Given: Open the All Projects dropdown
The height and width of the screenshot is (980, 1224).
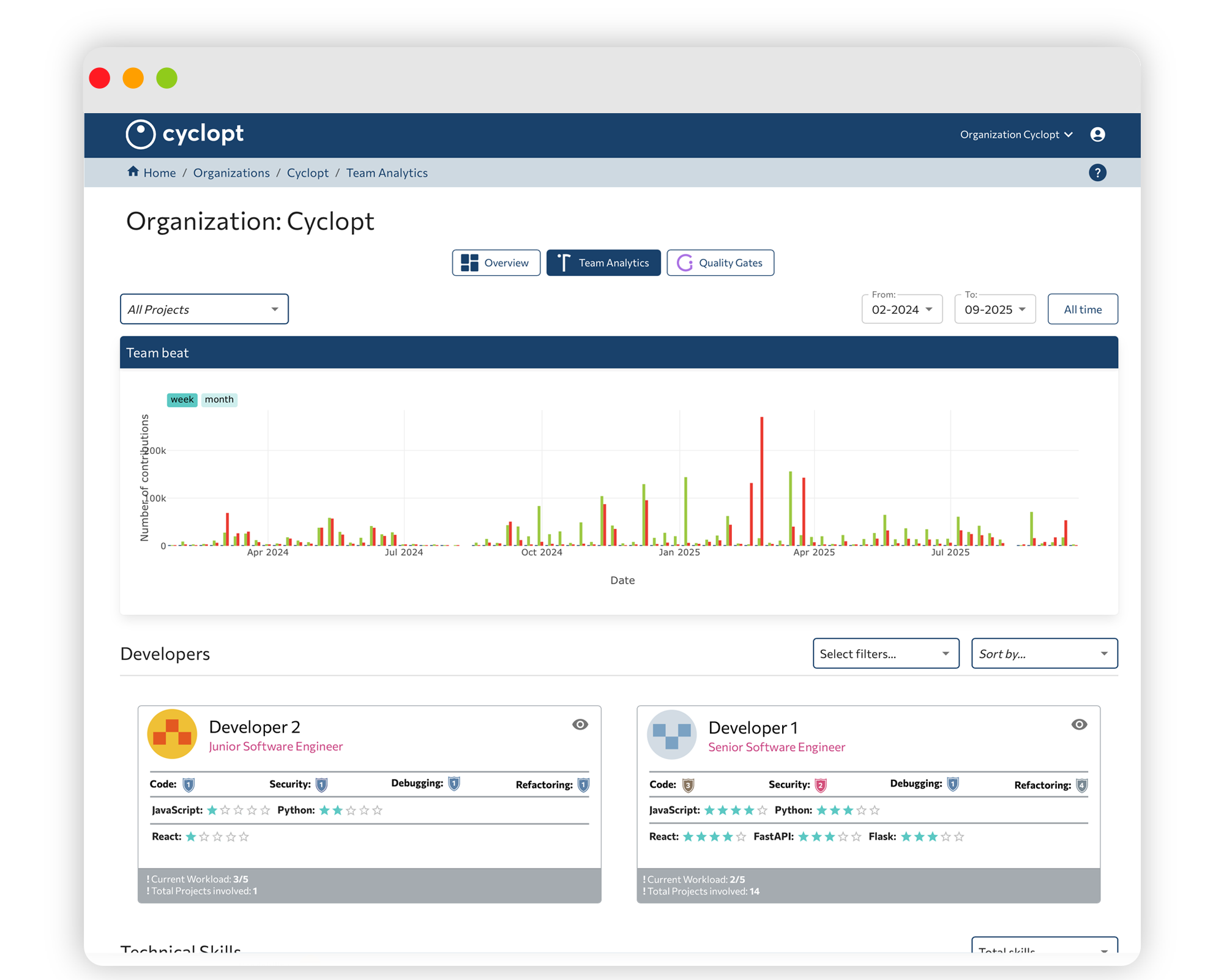Looking at the screenshot, I should [204, 310].
